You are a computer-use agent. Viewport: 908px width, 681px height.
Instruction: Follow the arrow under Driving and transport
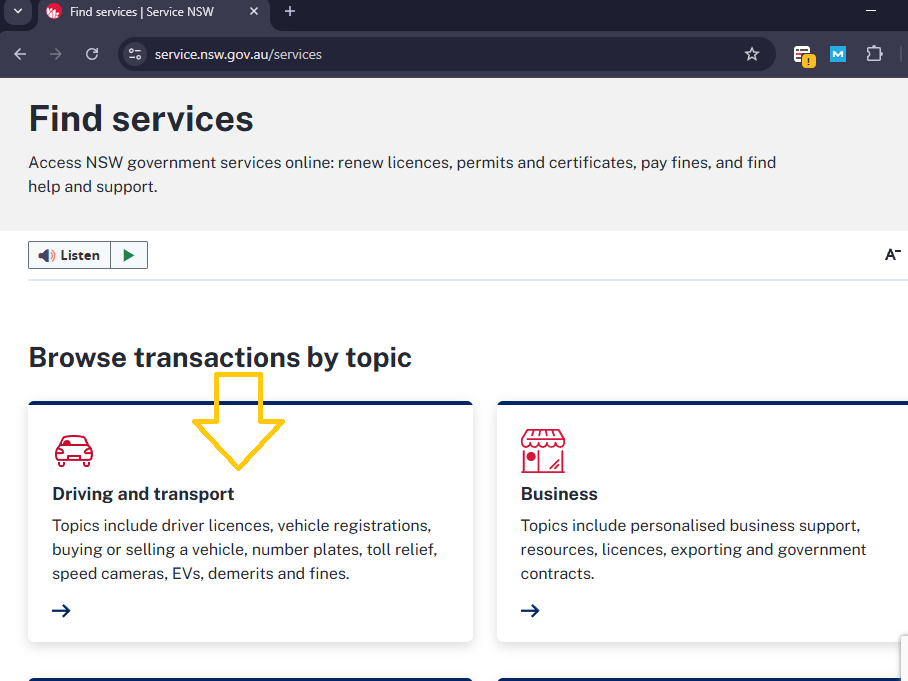click(61, 610)
